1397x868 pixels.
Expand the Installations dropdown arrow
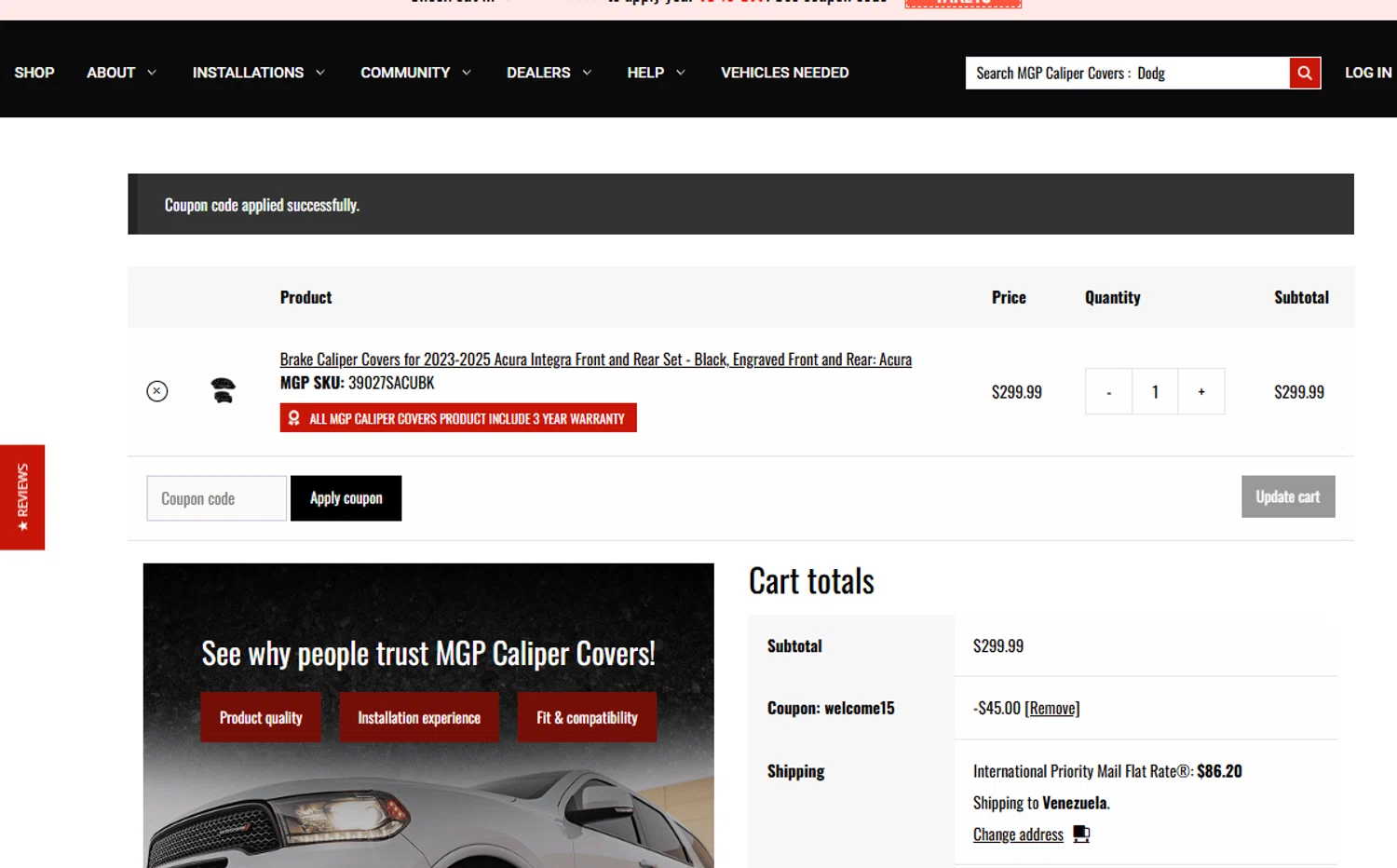coord(320,73)
